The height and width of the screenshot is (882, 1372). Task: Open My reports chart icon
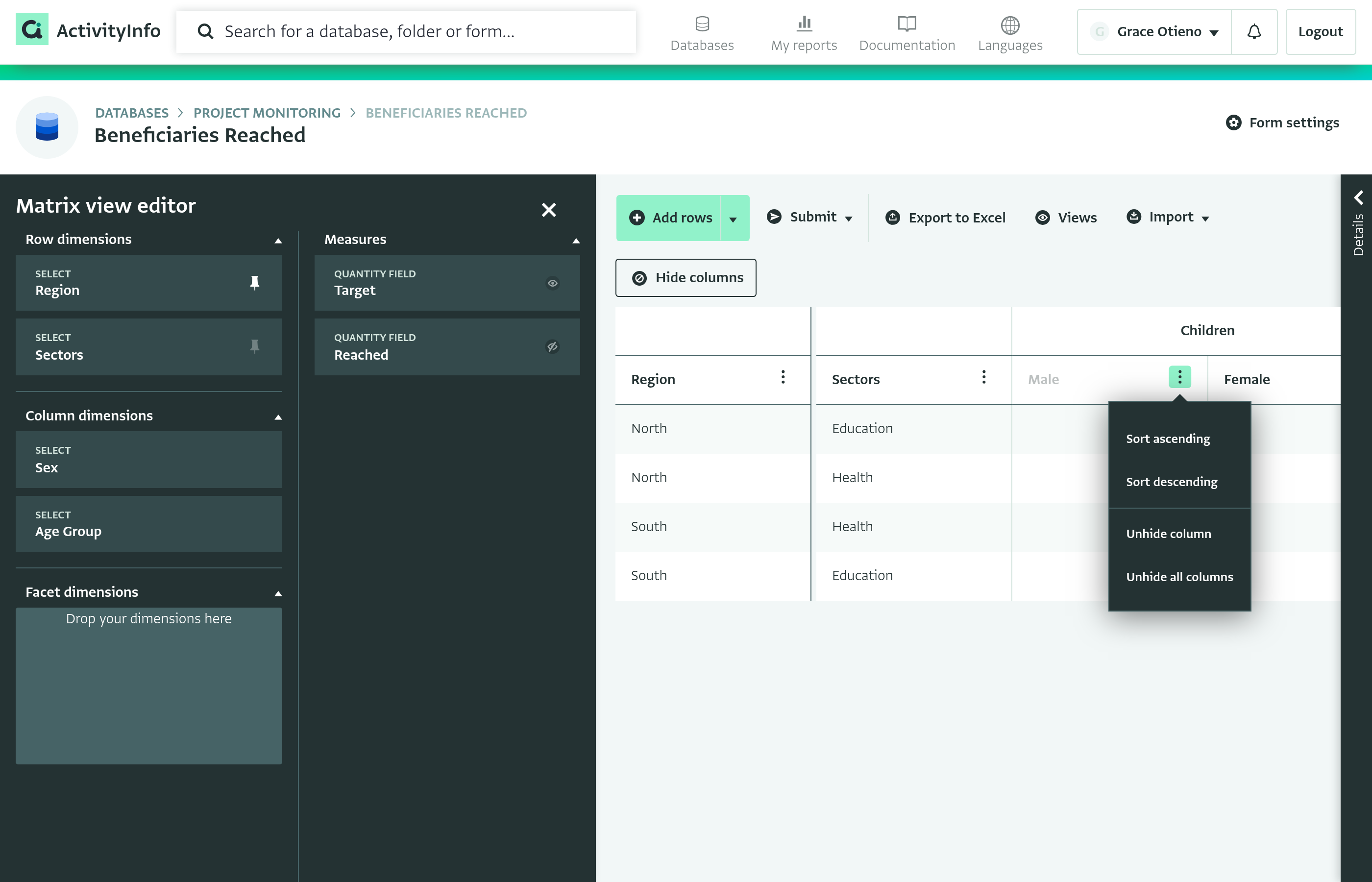coord(804,24)
